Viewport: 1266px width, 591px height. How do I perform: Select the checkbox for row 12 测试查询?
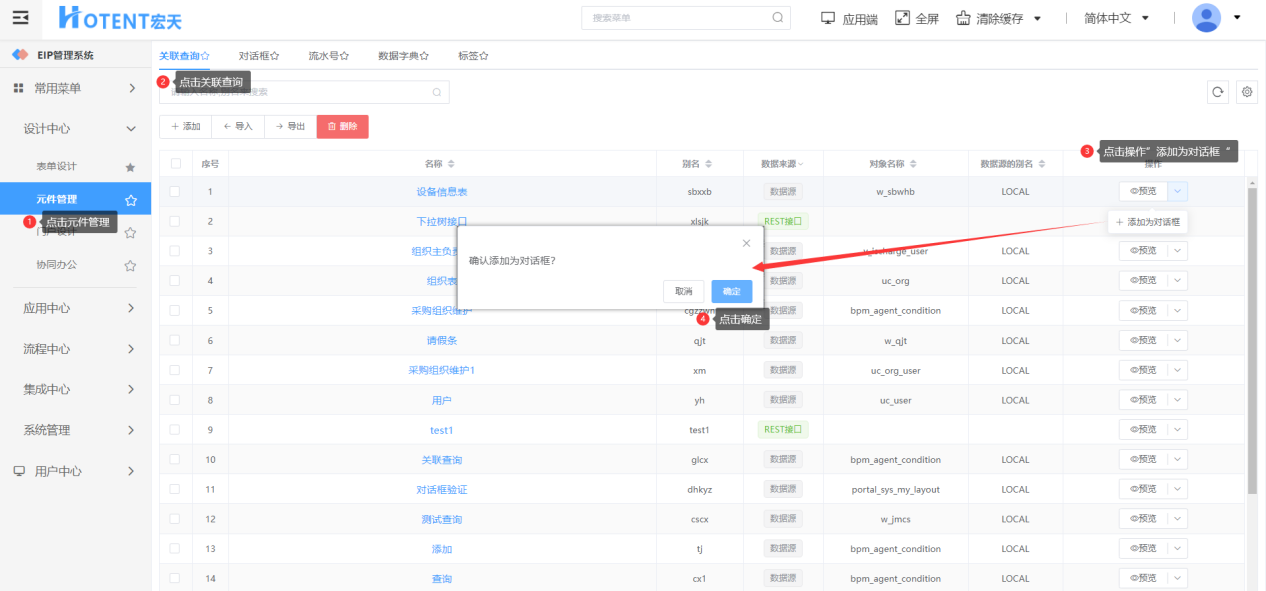coord(176,519)
